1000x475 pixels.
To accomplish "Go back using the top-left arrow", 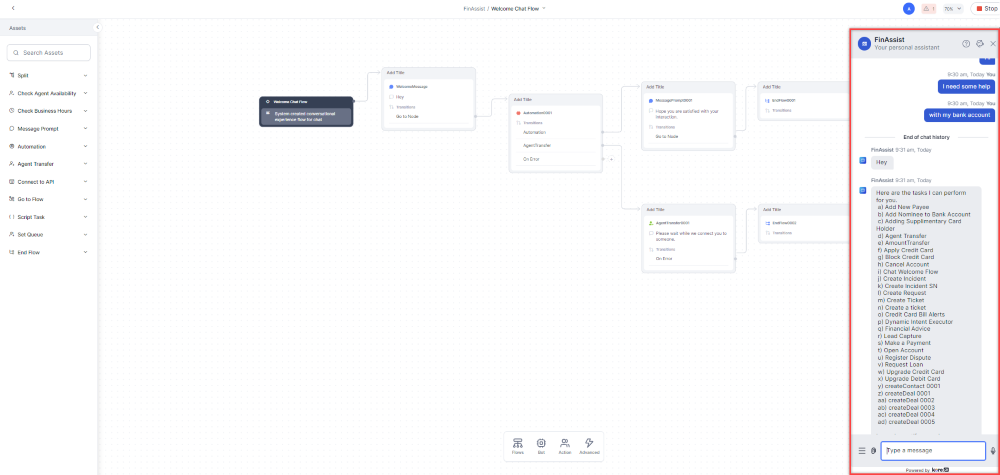I will click(x=13, y=8).
